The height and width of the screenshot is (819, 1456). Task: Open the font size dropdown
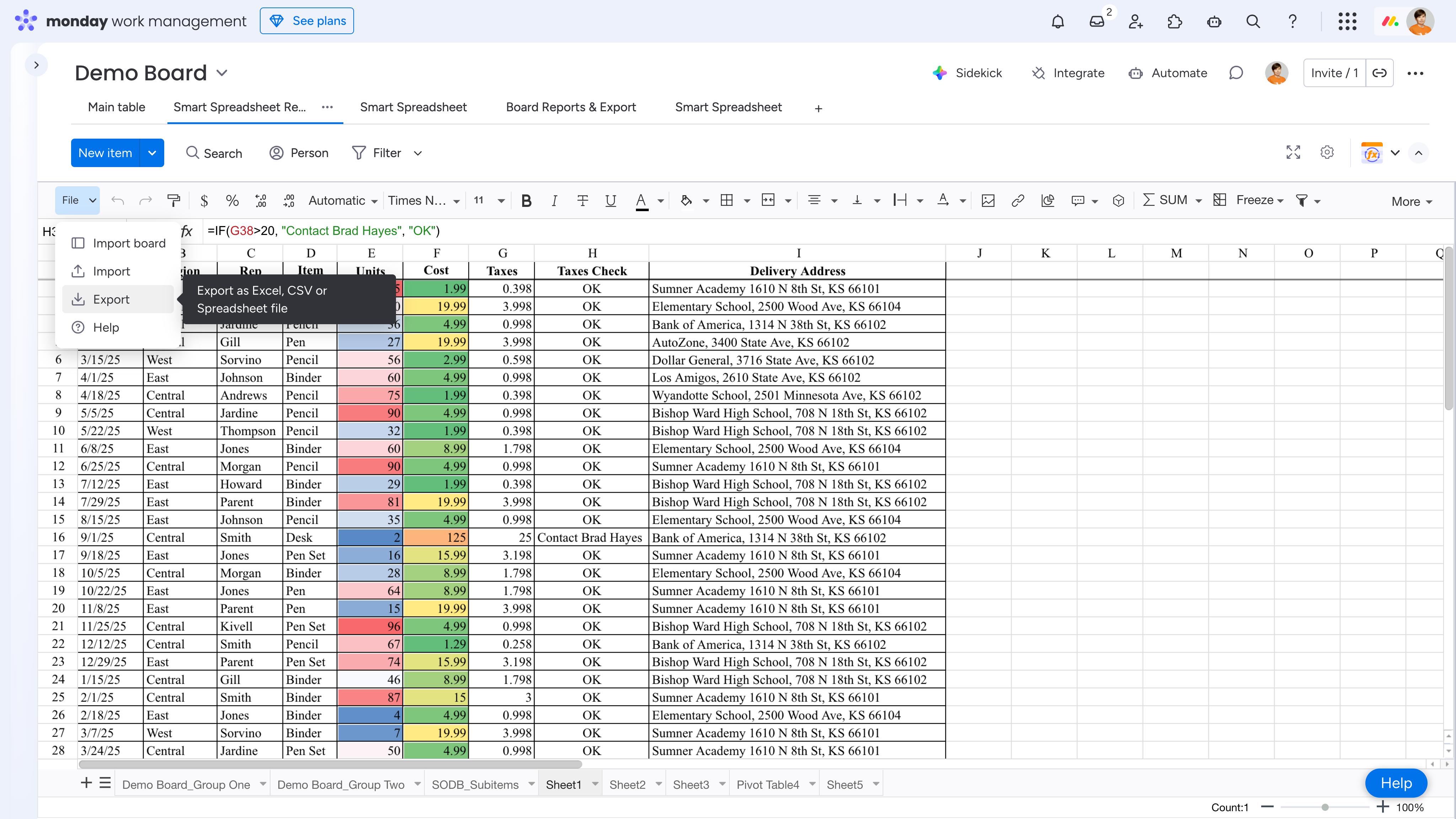tap(501, 200)
